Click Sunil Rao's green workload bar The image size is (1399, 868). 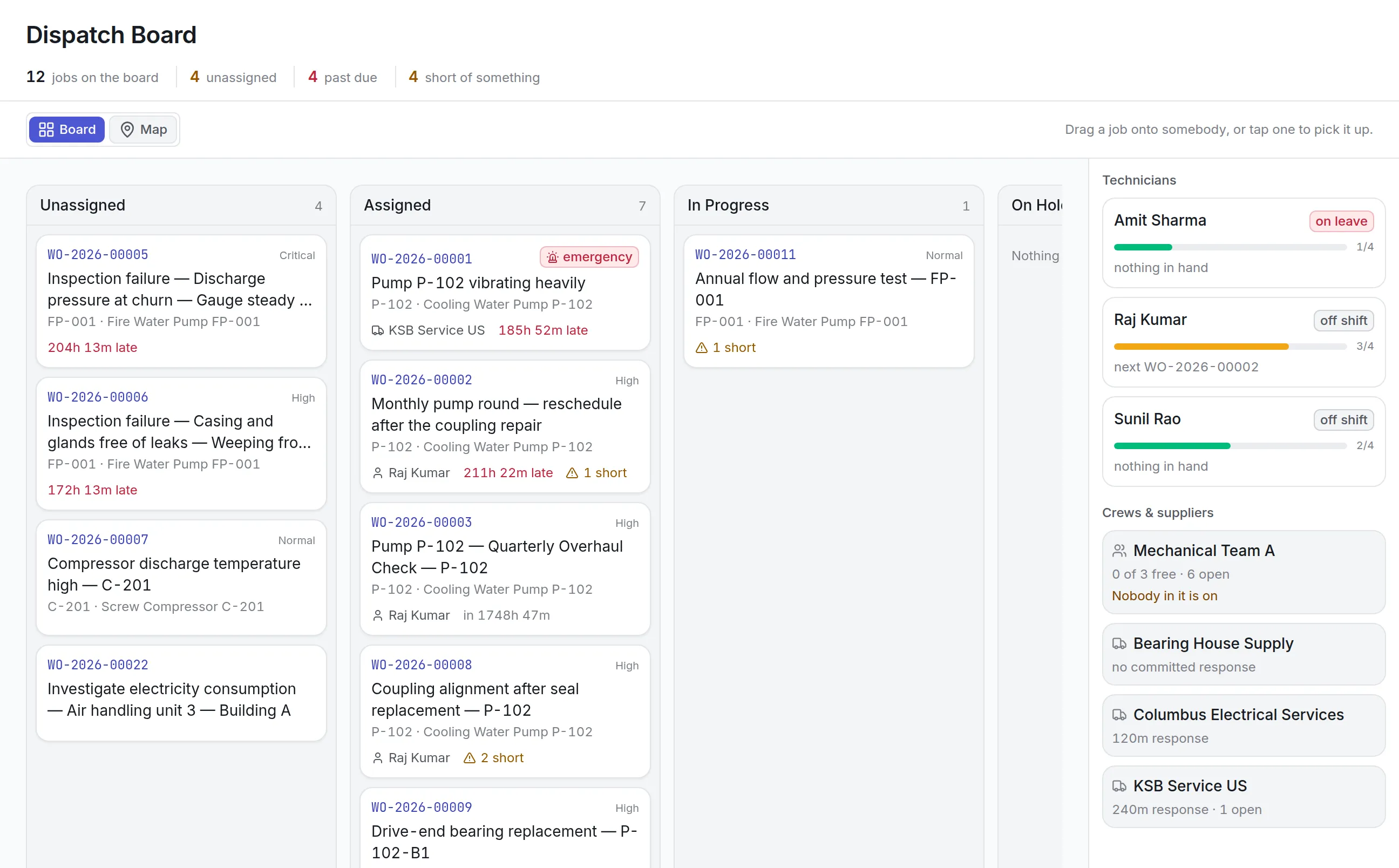pyautogui.click(x=1172, y=446)
